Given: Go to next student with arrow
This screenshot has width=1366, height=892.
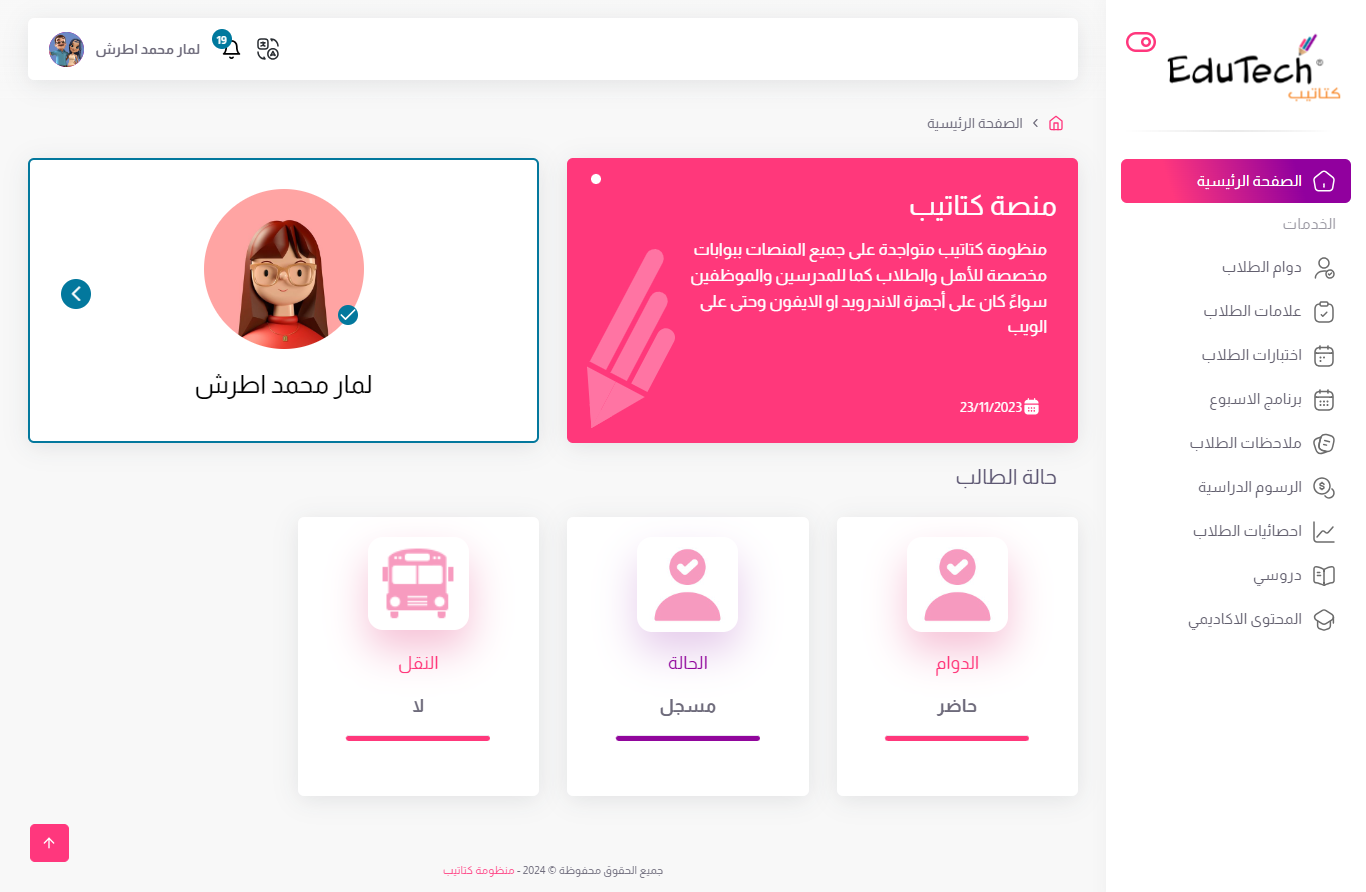Looking at the screenshot, I should (76, 294).
